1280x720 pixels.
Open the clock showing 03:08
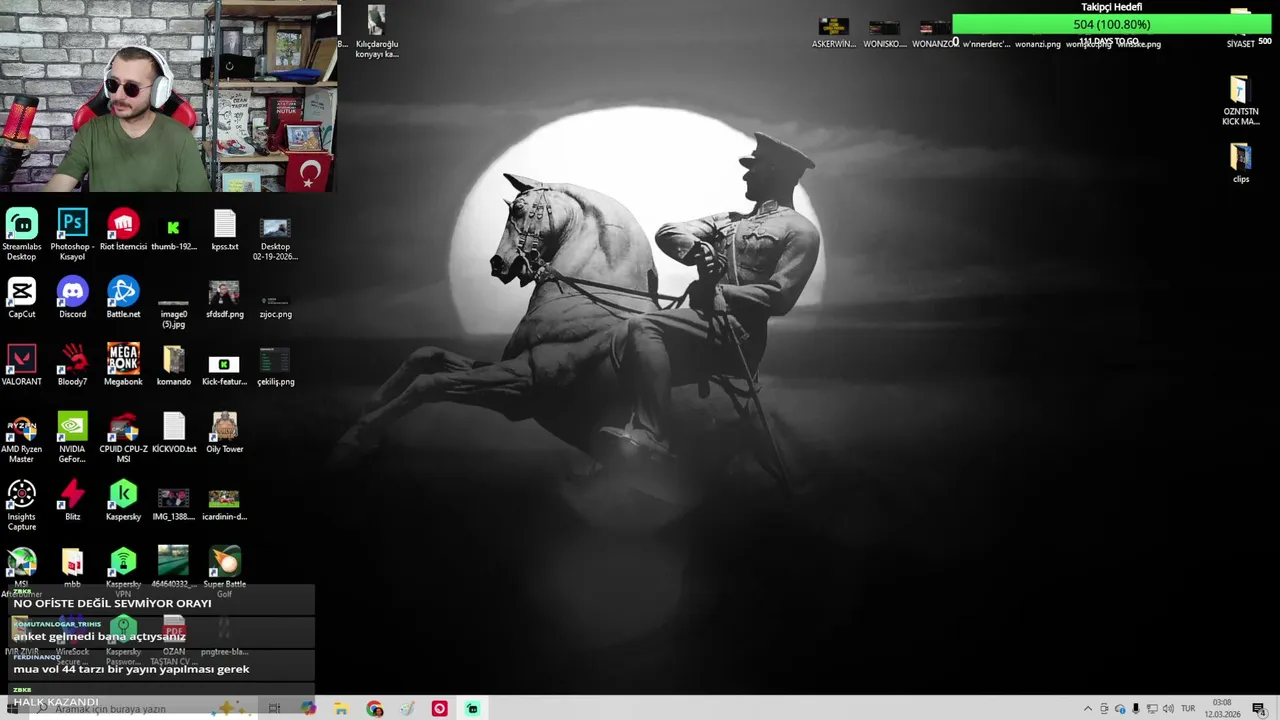(1222, 708)
